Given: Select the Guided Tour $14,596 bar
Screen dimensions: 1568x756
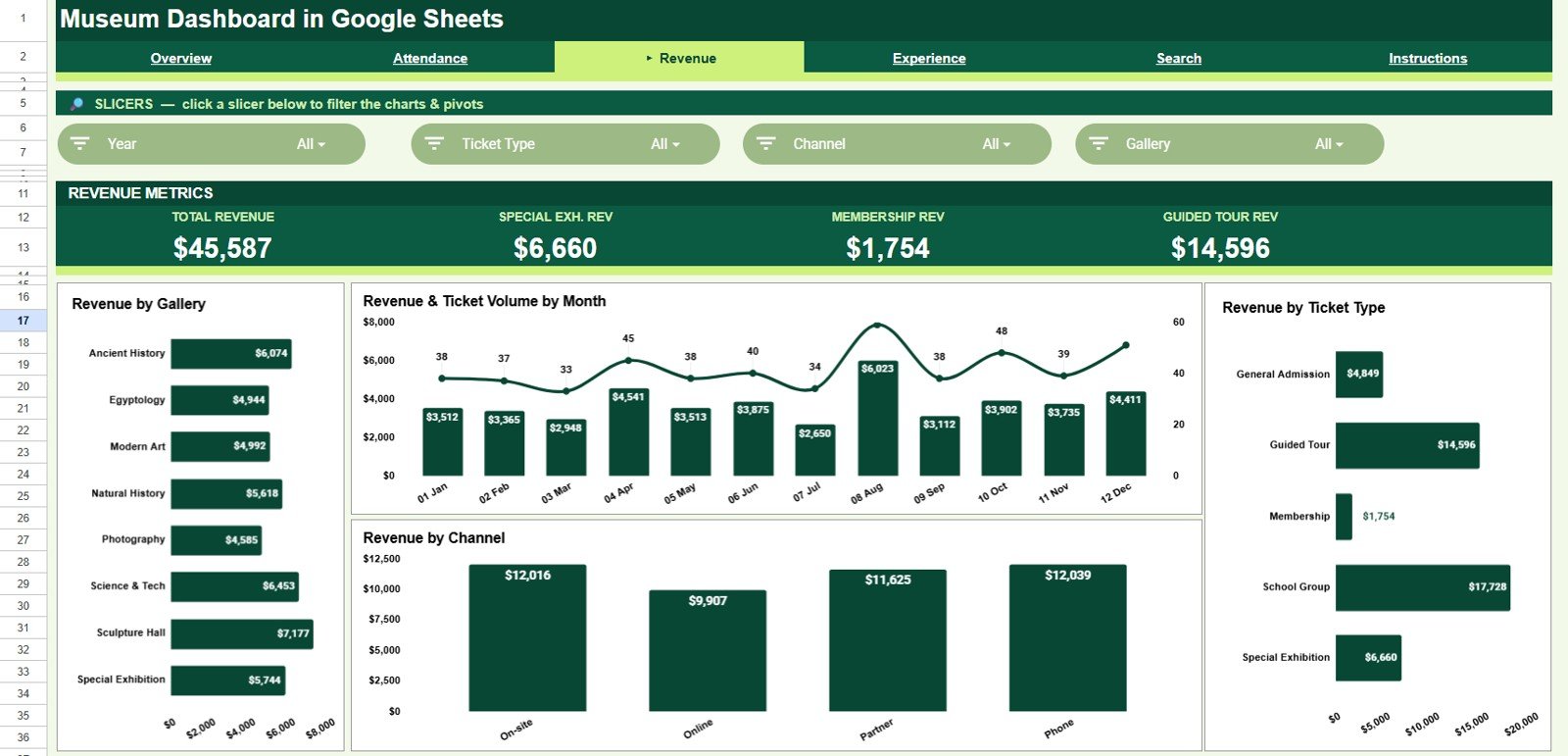Looking at the screenshot, I should [x=1407, y=445].
